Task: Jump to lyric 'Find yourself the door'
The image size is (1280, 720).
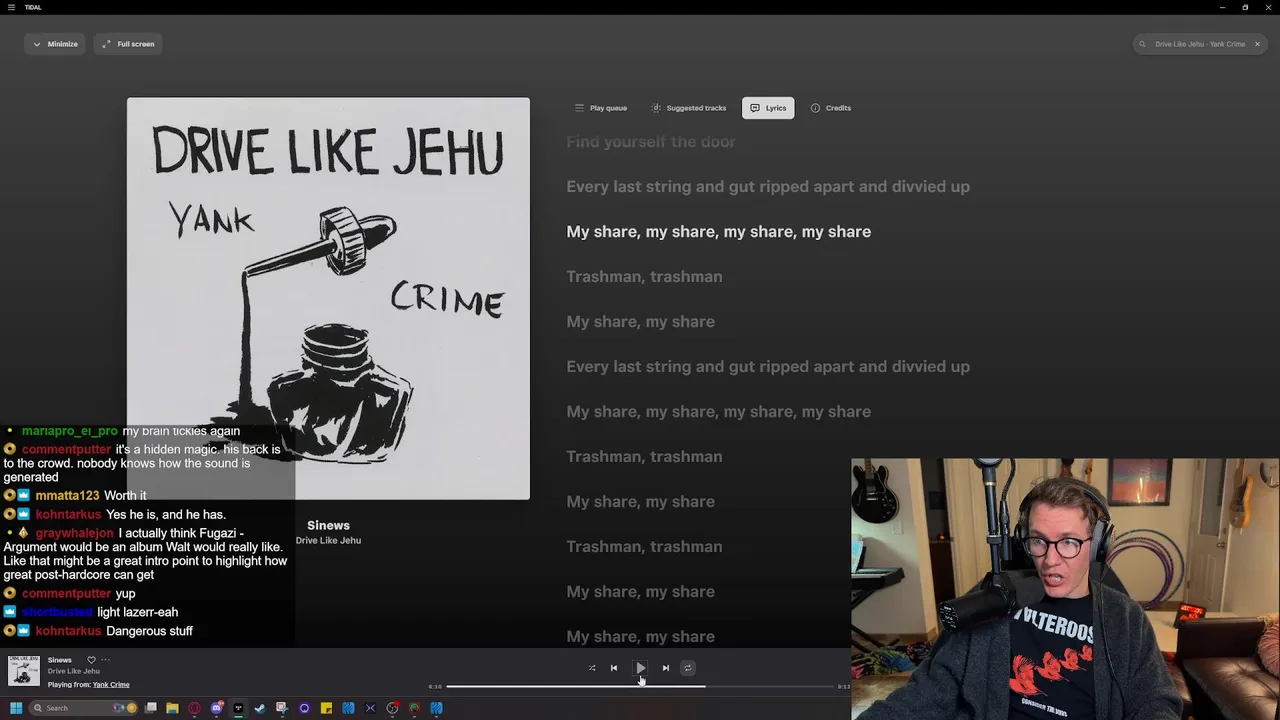Action: click(651, 142)
